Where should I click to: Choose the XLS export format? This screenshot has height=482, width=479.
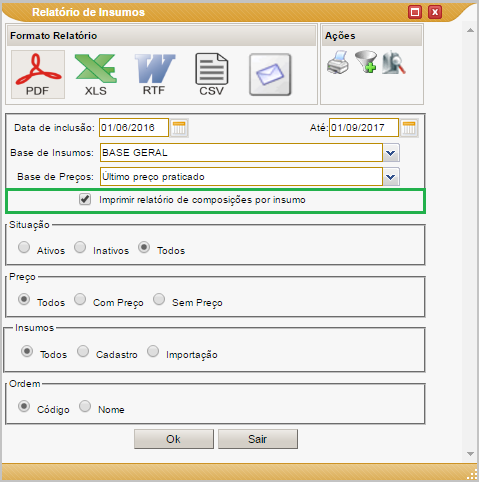point(96,75)
